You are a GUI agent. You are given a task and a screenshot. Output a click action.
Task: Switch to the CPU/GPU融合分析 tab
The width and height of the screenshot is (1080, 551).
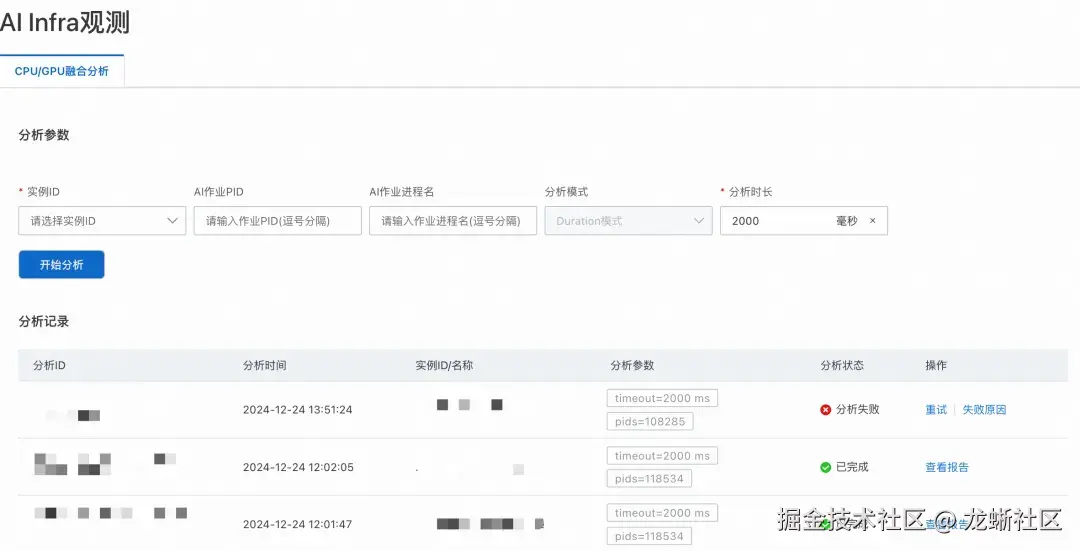62,71
